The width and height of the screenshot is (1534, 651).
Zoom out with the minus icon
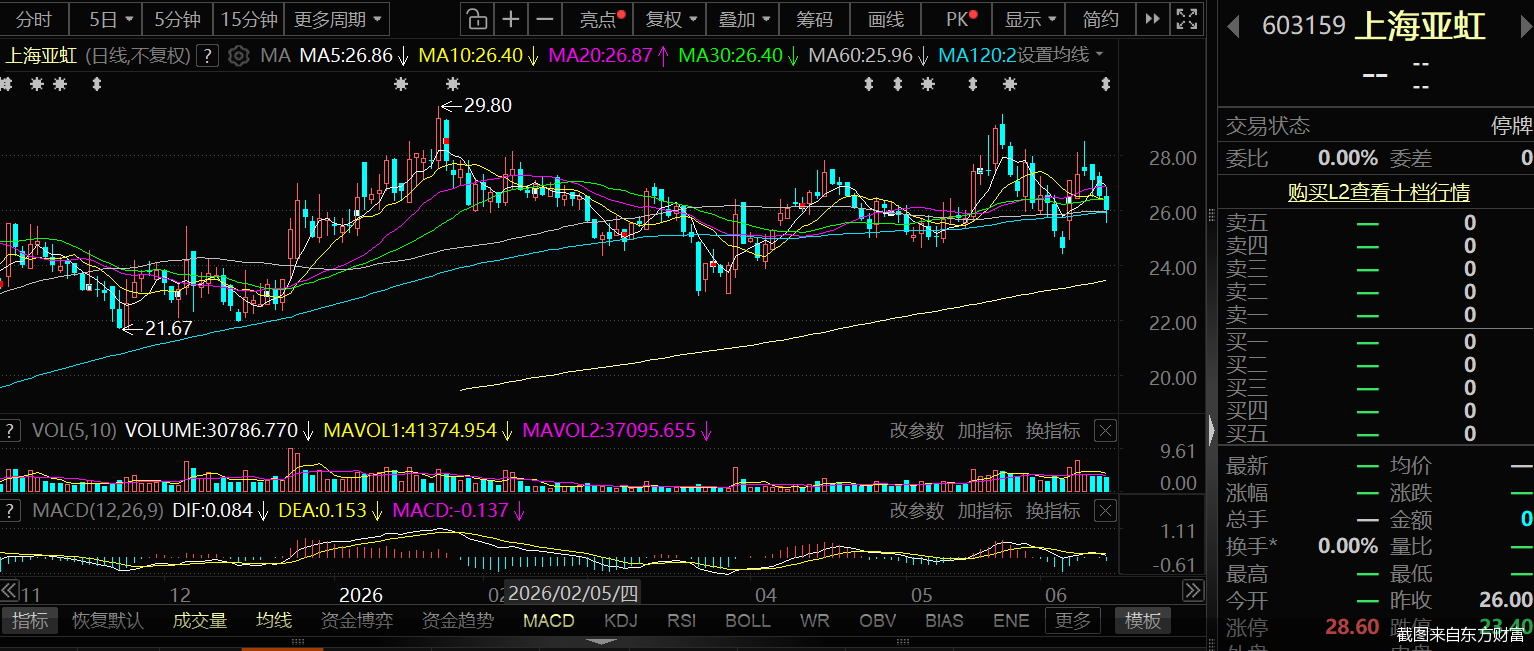click(x=545, y=19)
